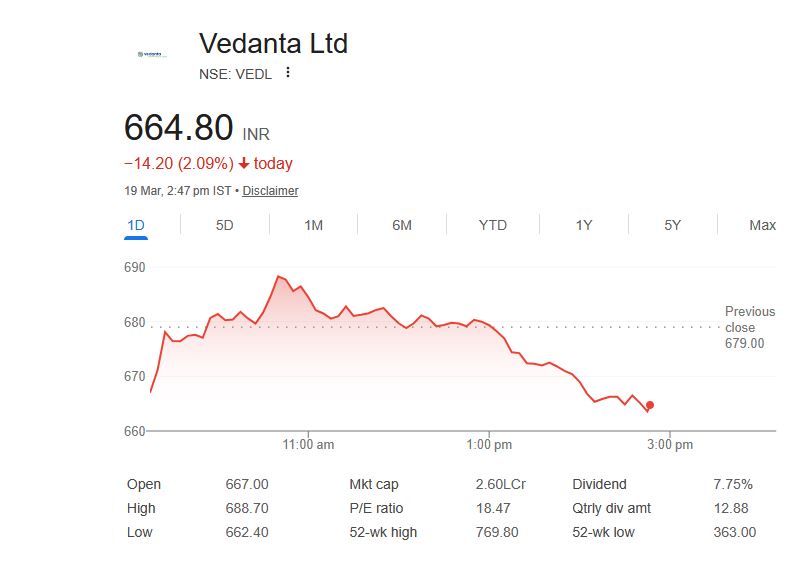Image resolution: width=792 pixels, height=575 pixels.
Task: Select the YTD chart range
Action: coord(493,225)
